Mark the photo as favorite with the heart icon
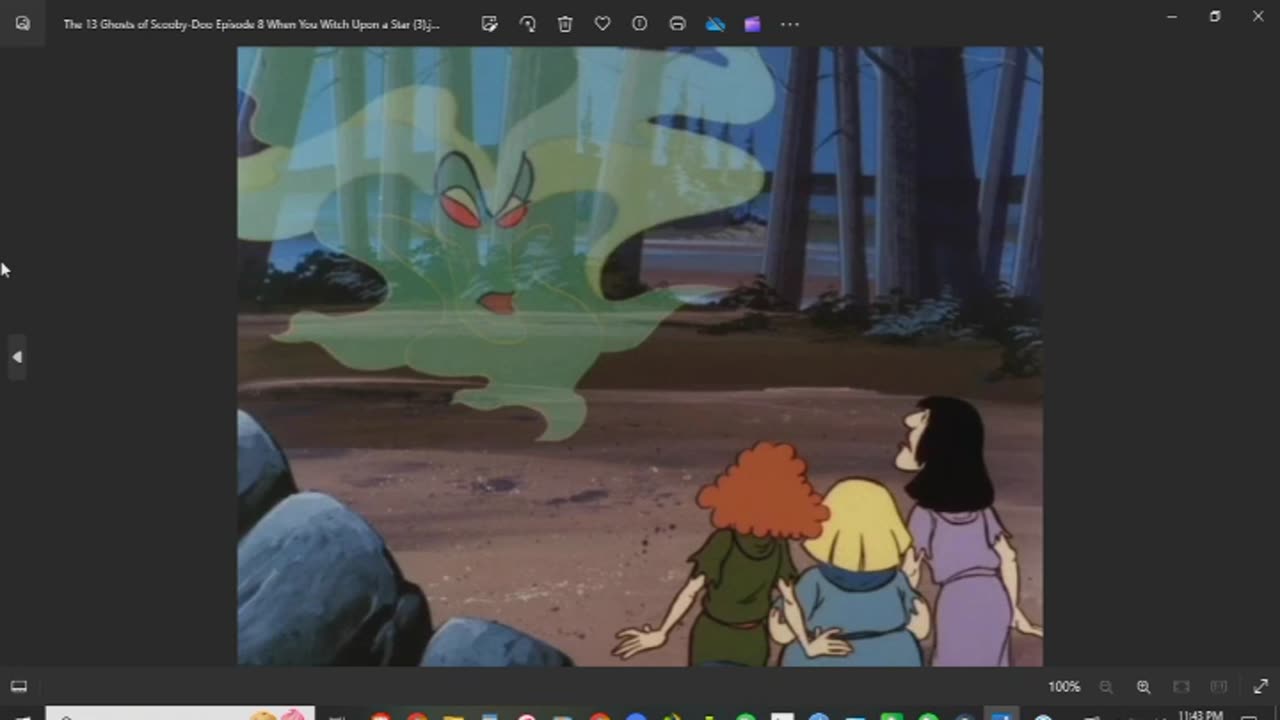 tap(602, 24)
